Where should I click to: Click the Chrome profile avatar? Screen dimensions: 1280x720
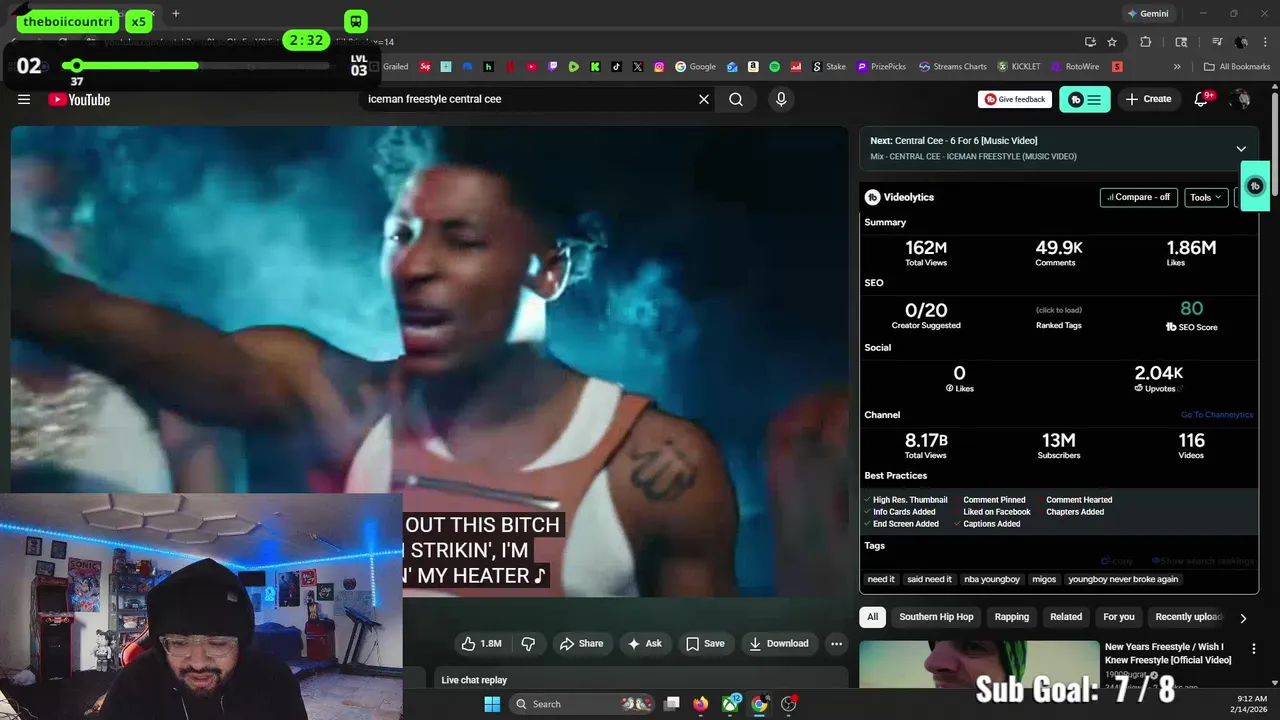1241,42
